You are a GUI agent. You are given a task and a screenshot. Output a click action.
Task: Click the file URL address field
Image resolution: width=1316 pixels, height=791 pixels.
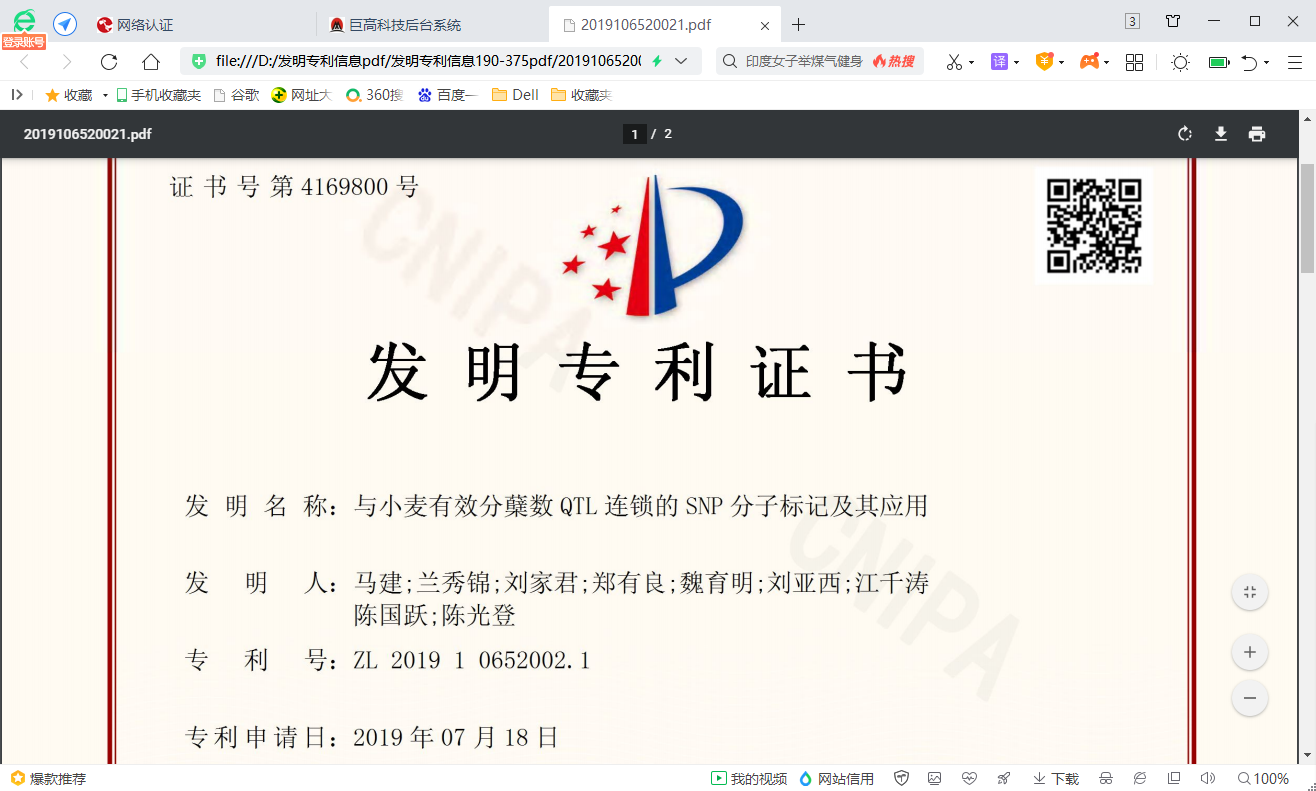(x=428, y=61)
